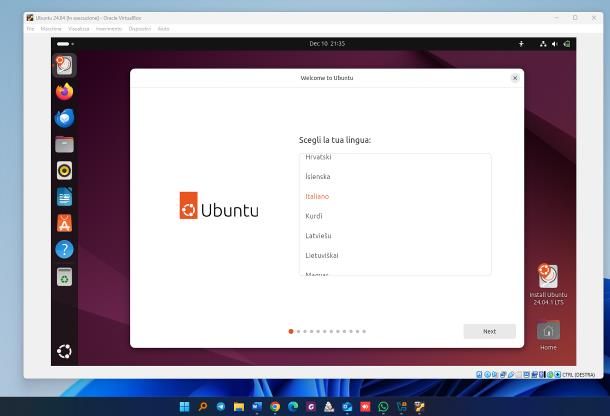Click the power icon in Ubuntu top bar
This screenshot has width=610, height=416.
click(567, 44)
